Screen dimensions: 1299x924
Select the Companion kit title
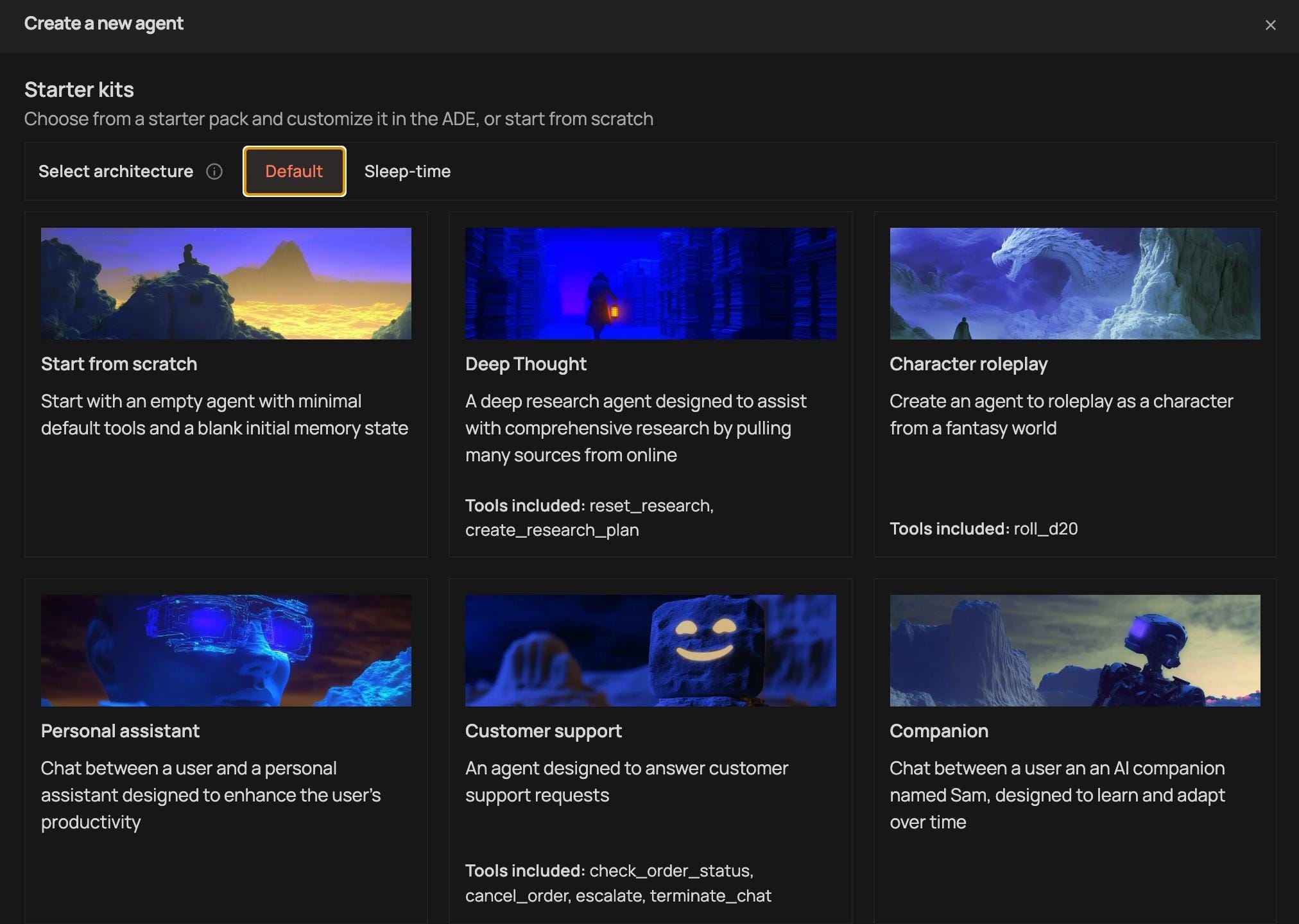pos(938,731)
